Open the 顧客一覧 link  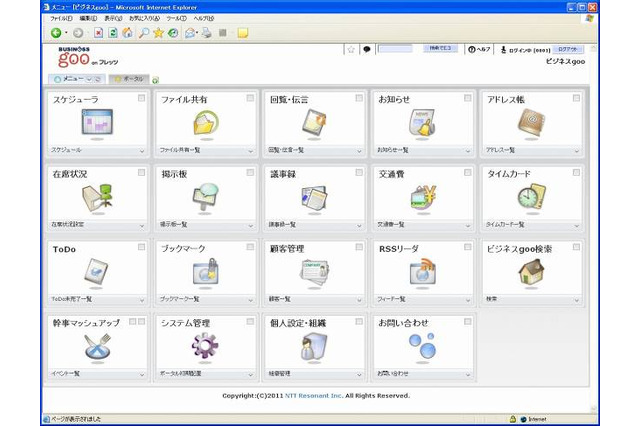[280, 299]
